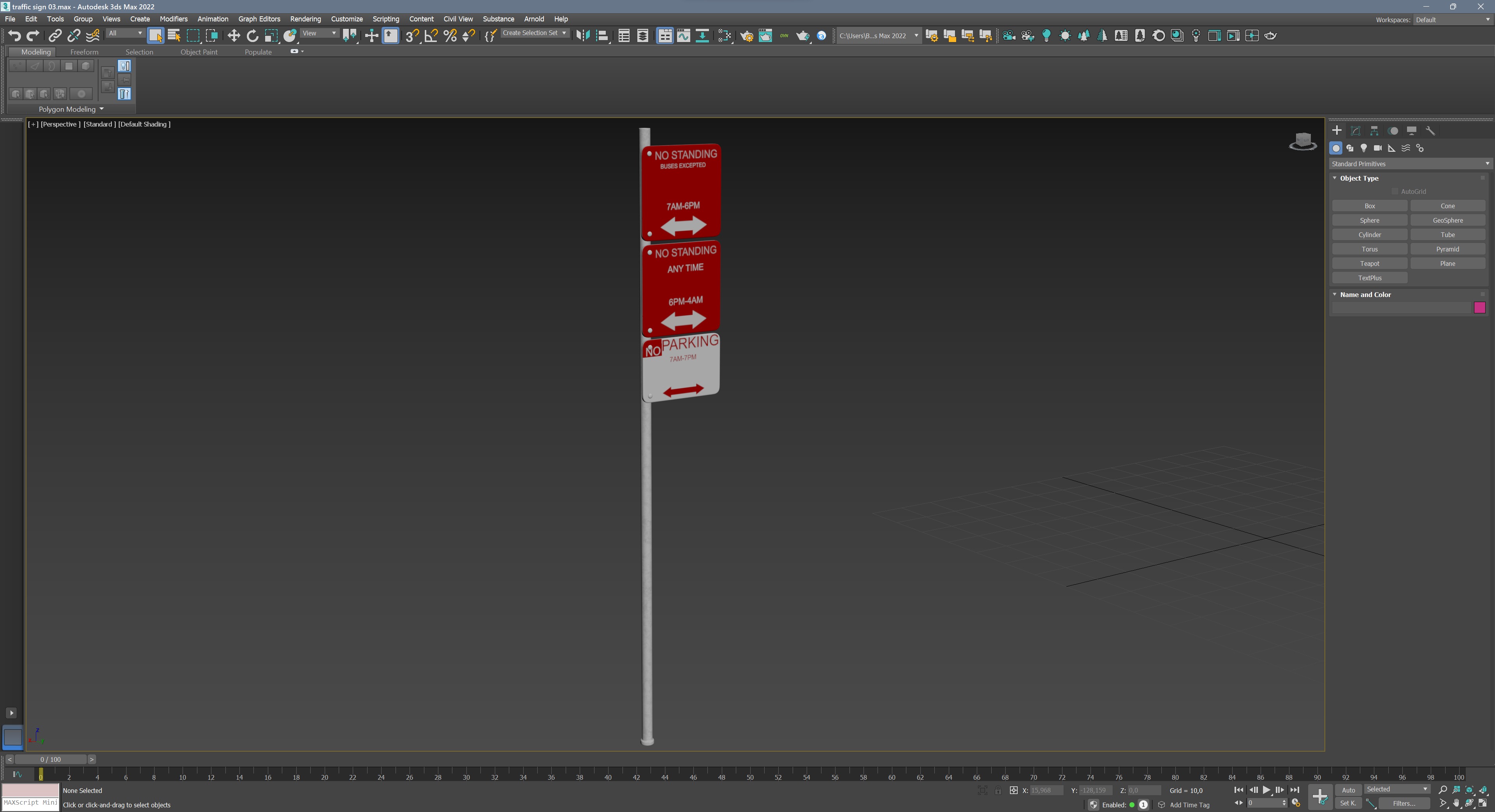Toggle Window/Crossing selection mode
The width and height of the screenshot is (1495, 812).
pos(212,35)
